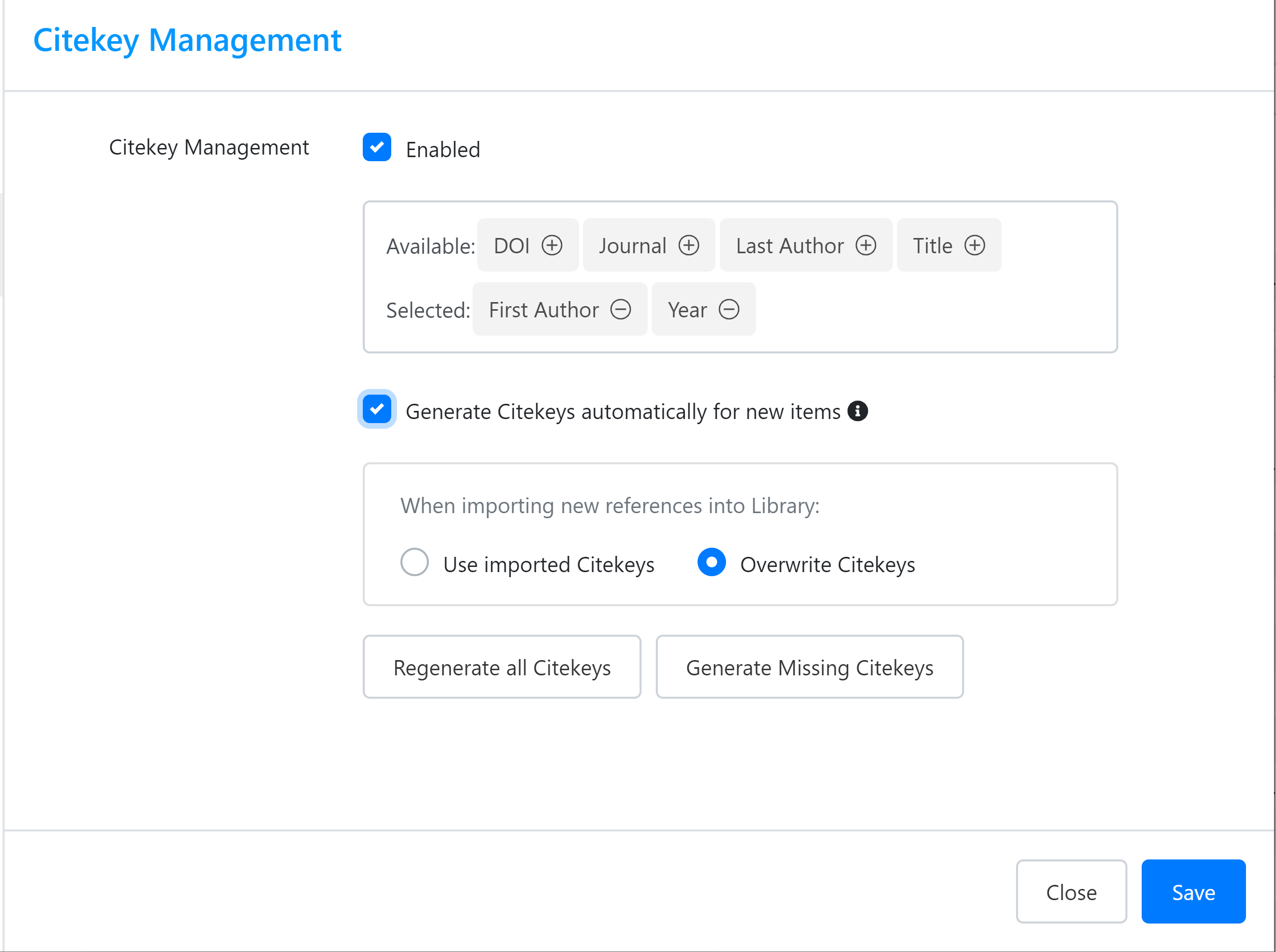Close the Citekey Management dialog
The height and width of the screenshot is (952, 1276).
pyautogui.click(x=1071, y=892)
